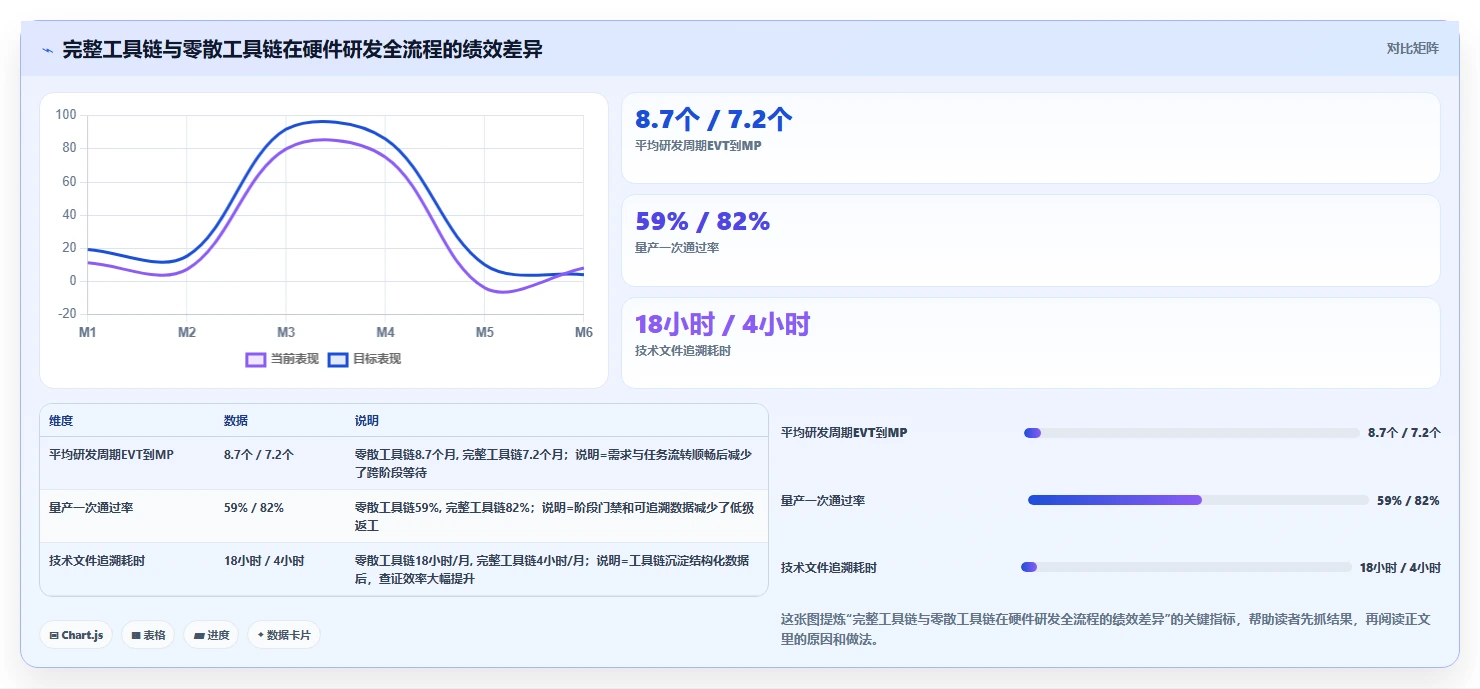Click the M2 axis label on chart
Image resolution: width=1480 pixels, height=689 pixels.
click(x=187, y=332)
